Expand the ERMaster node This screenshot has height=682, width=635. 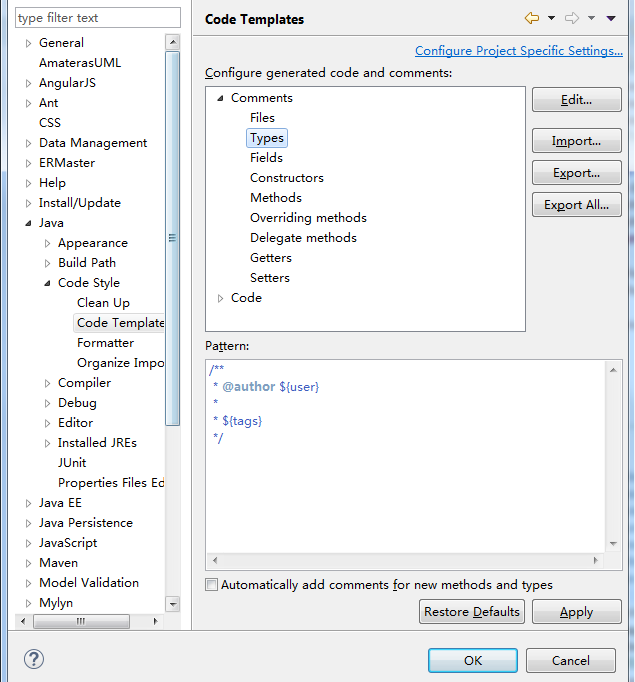pyautogui.click(x=28, y=163)
